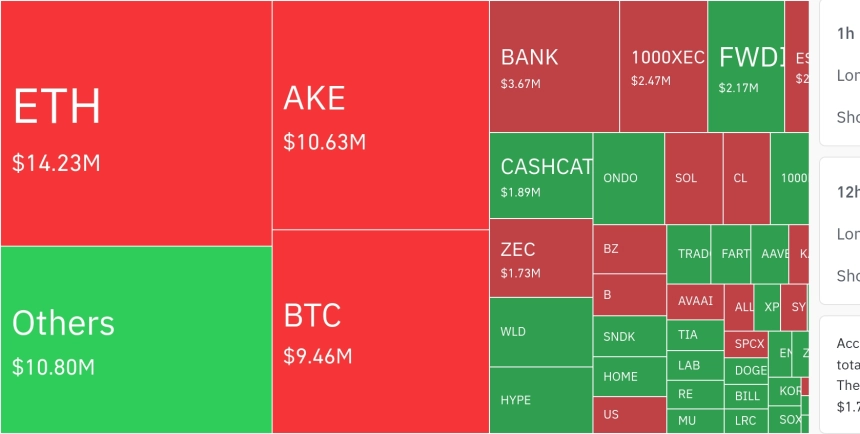860x434 pixels.
Task: Select the ZEC $1.73M tile
Action: pos(541,258)
